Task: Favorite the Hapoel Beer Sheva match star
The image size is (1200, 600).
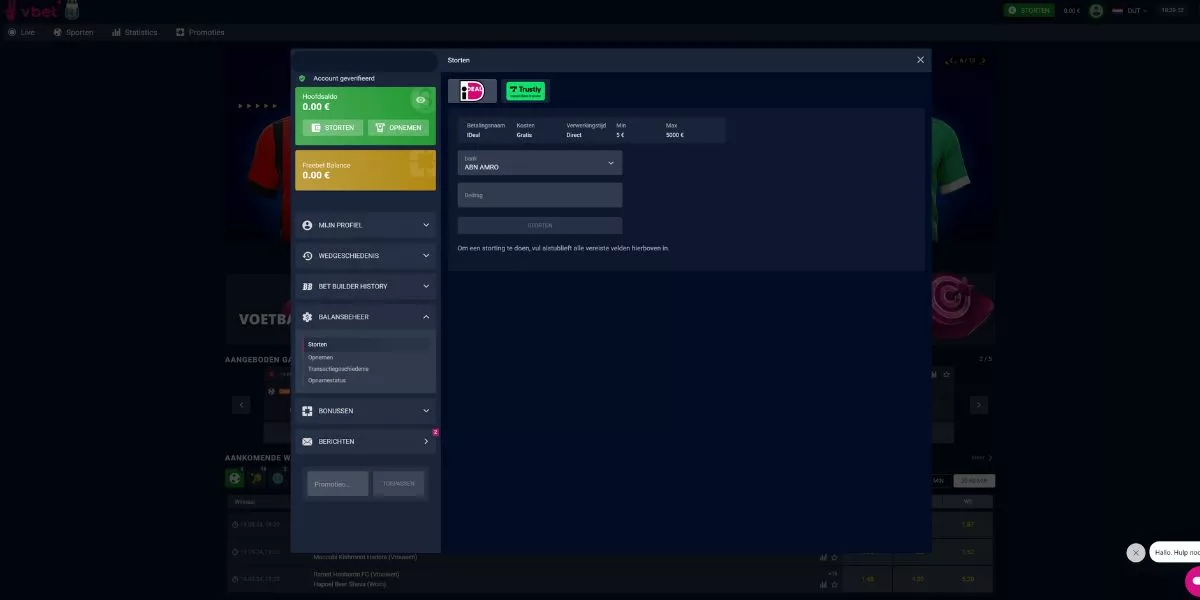Action: [x=834, y=584]
